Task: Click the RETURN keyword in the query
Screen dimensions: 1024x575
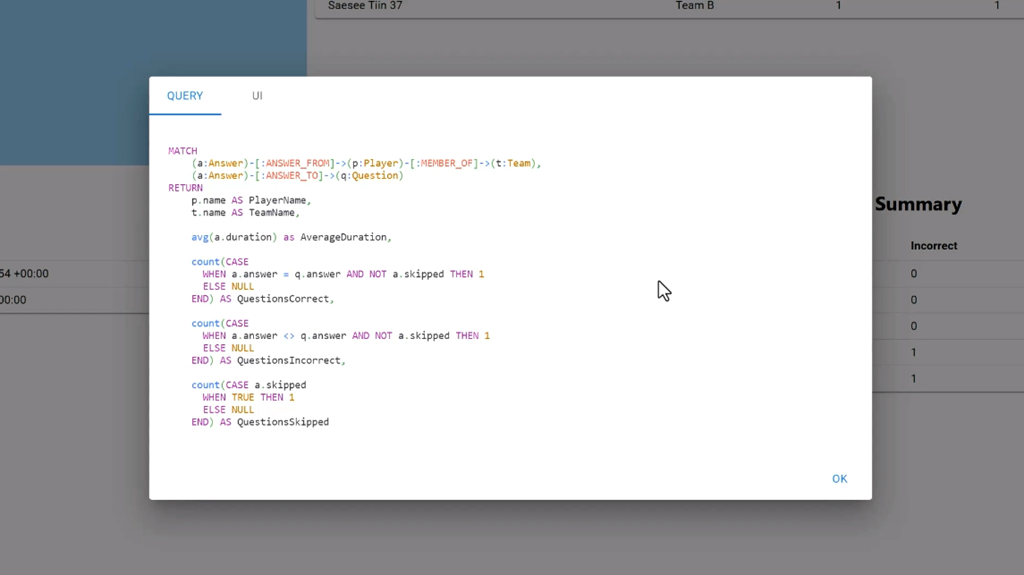Action: point(185,188)
